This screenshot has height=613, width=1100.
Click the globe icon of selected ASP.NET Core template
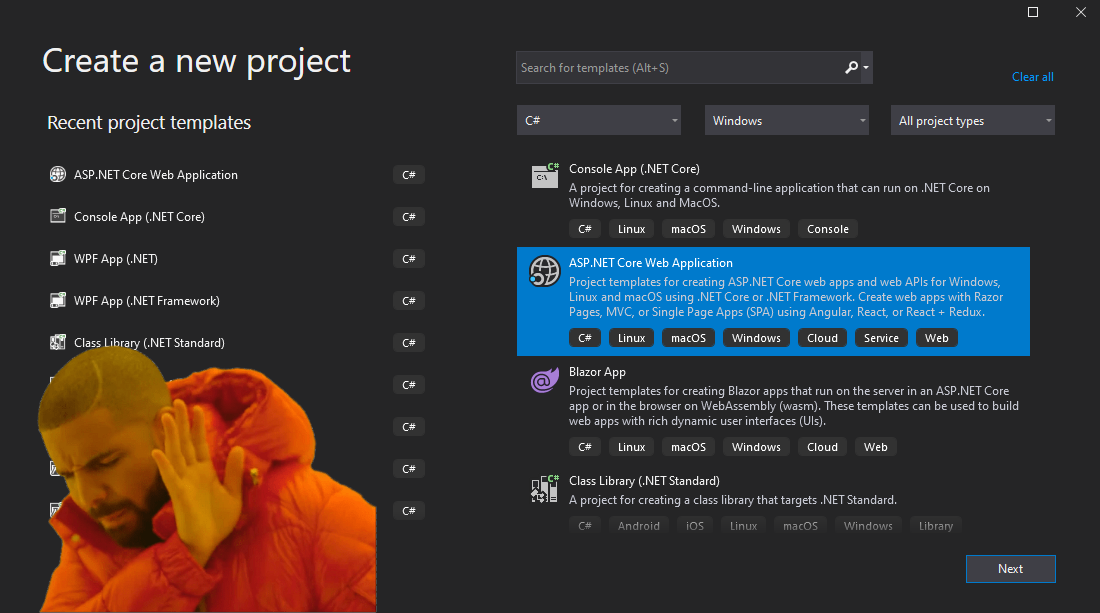point(544,271)
